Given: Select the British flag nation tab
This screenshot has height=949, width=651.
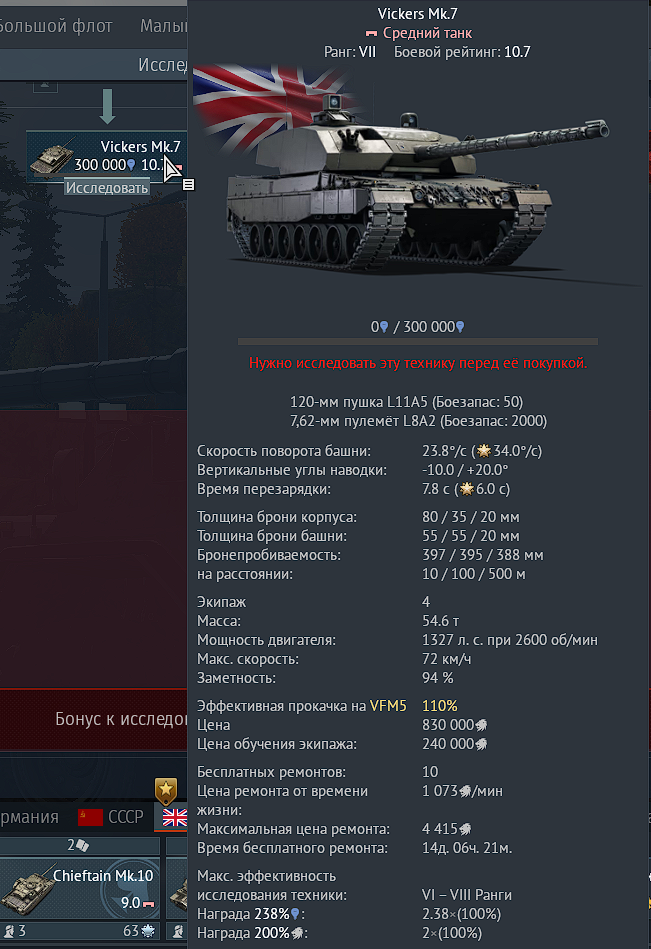Looking at the screenshot, I should [174, 818].
